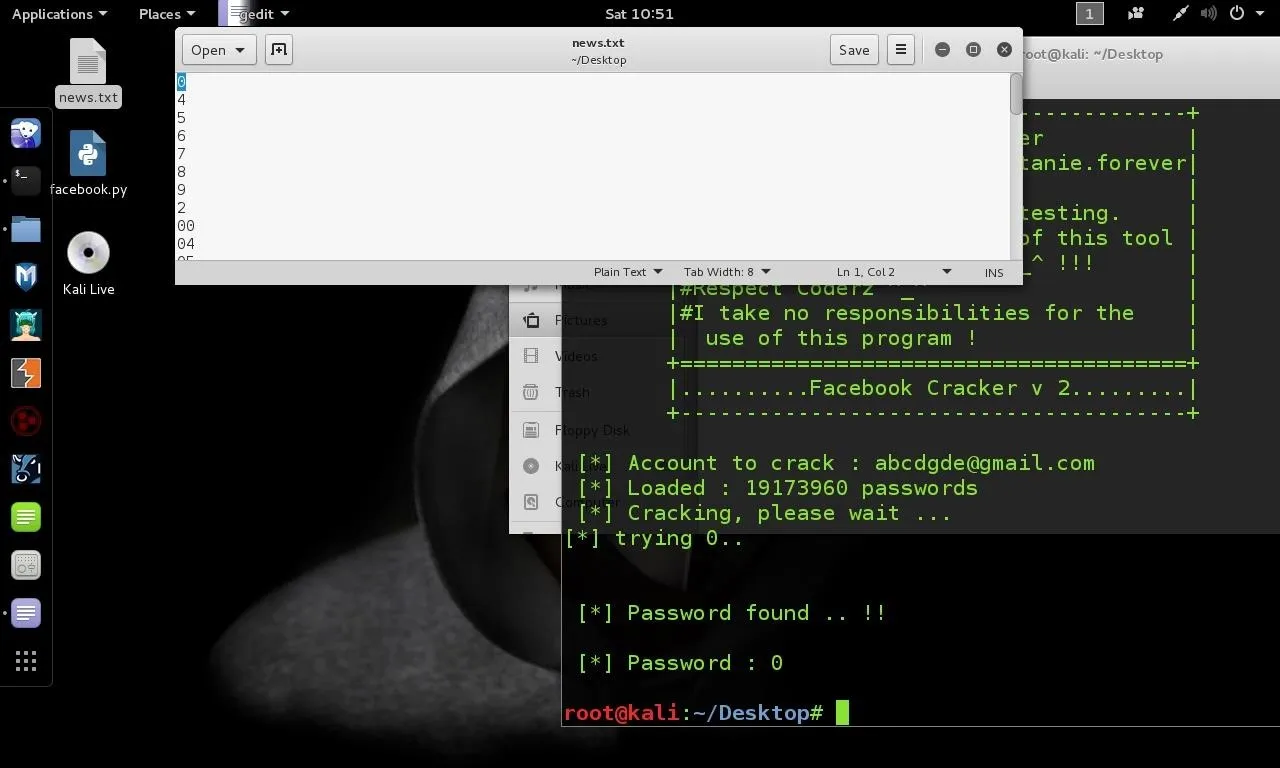This screenshot has height=768, width=1280.
Task: Select facebook.py Python file on desktop
Action: pyautogui.click(x=88, y=164)
